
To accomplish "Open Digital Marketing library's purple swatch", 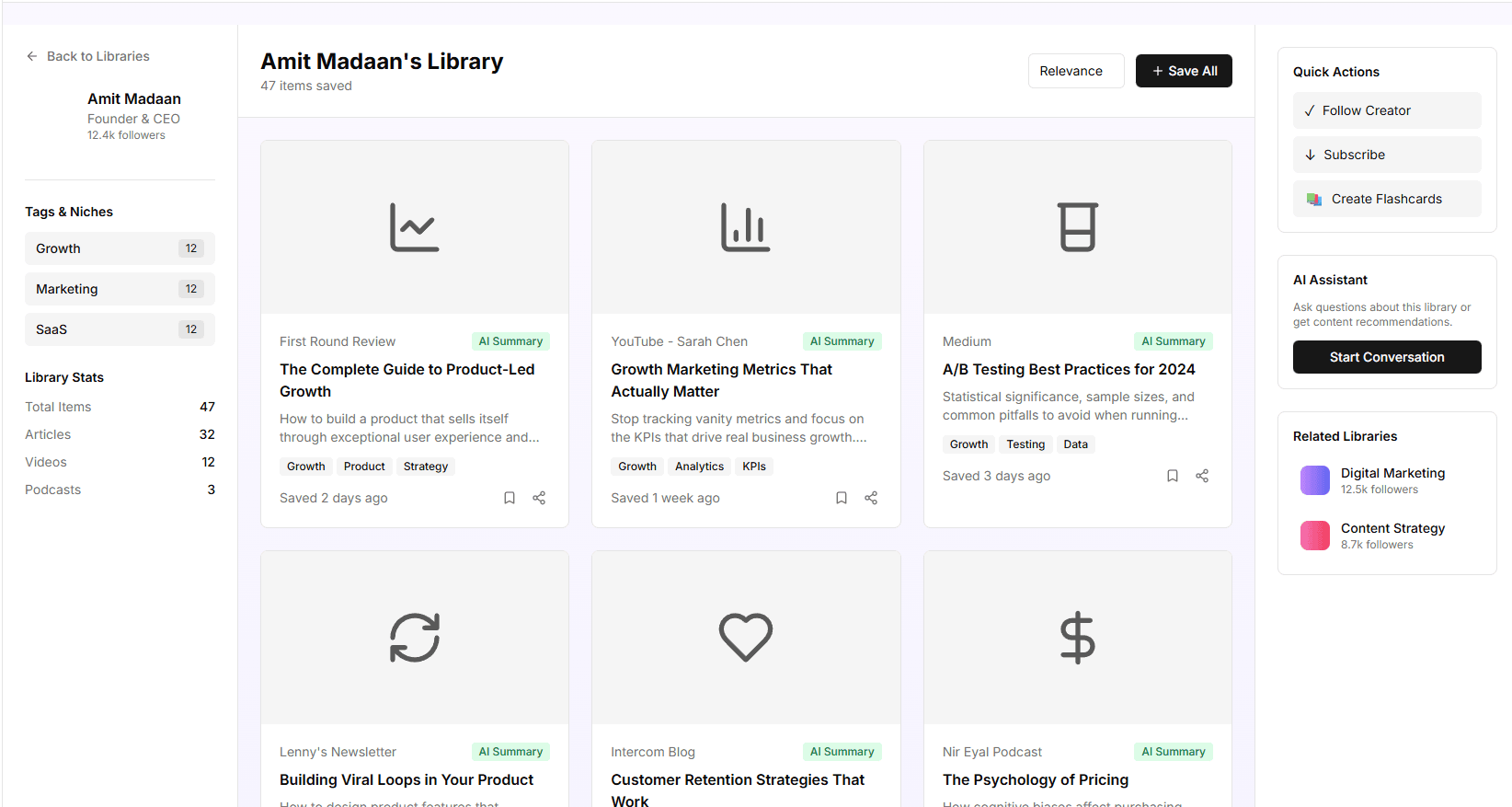I will [x=1314, y=480].
